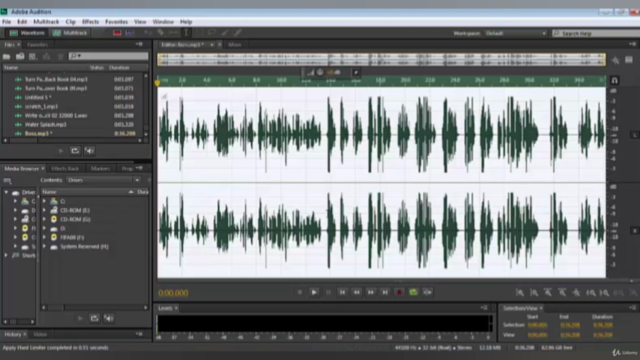Toggle spectral pitch display icon
The width and height of the screenshot is (640, 360).
pyautogui.click(x=130, y=33)
